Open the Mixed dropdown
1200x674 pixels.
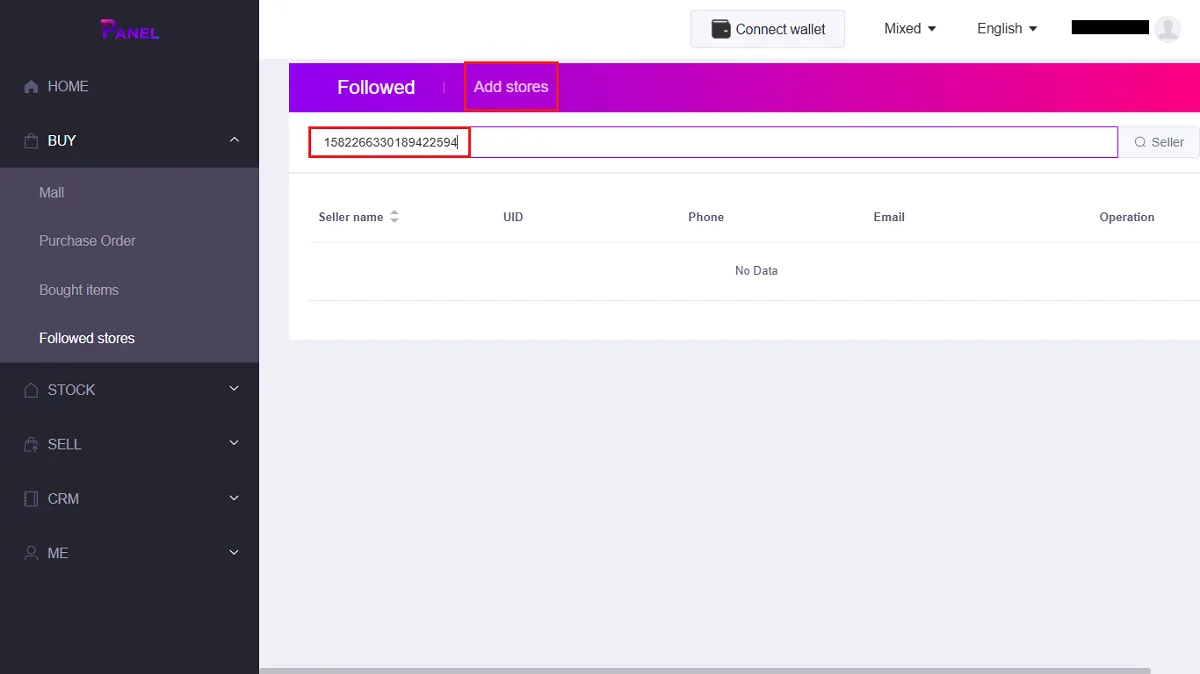click(908, 29)
